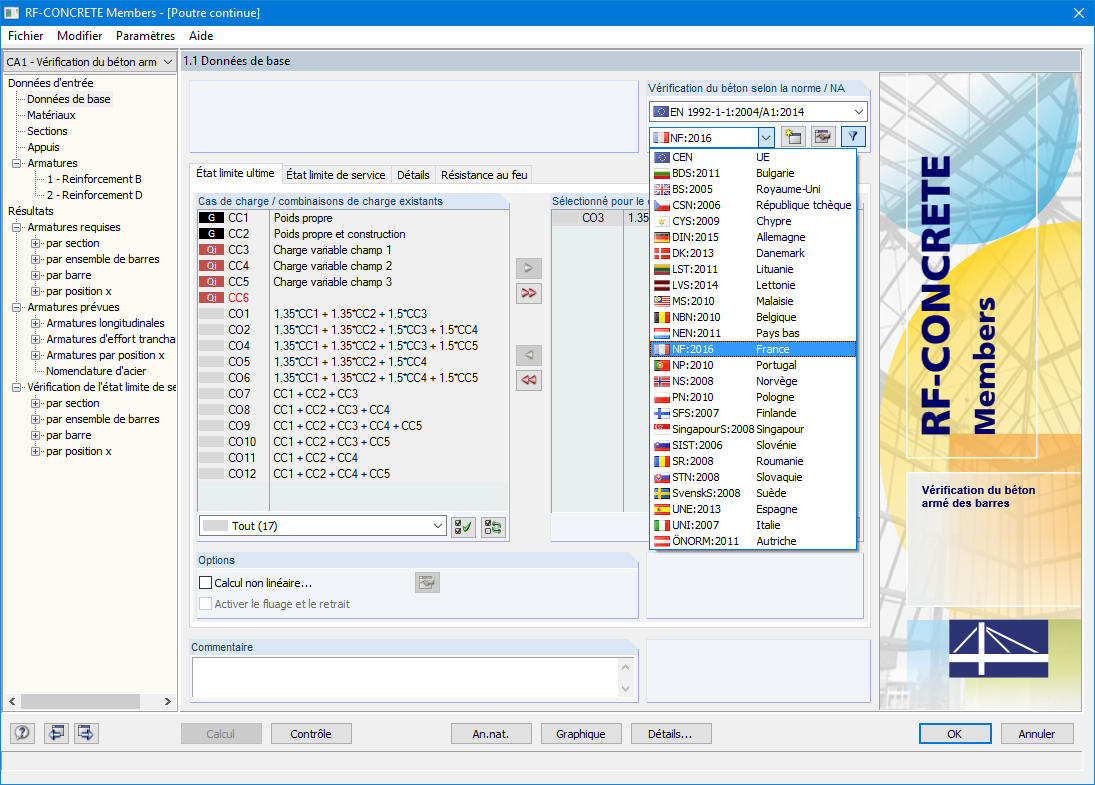Open the Fichier menu
This screenshot has height=785, width=1095.
click(26, 36)
